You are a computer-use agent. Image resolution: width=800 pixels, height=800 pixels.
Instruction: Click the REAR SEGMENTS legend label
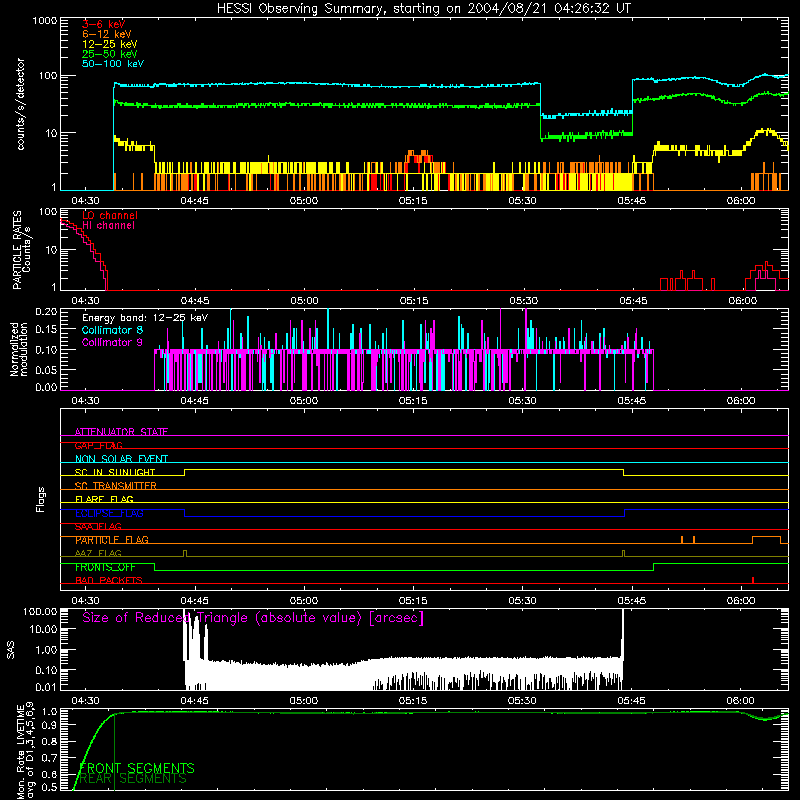point(133,779)
